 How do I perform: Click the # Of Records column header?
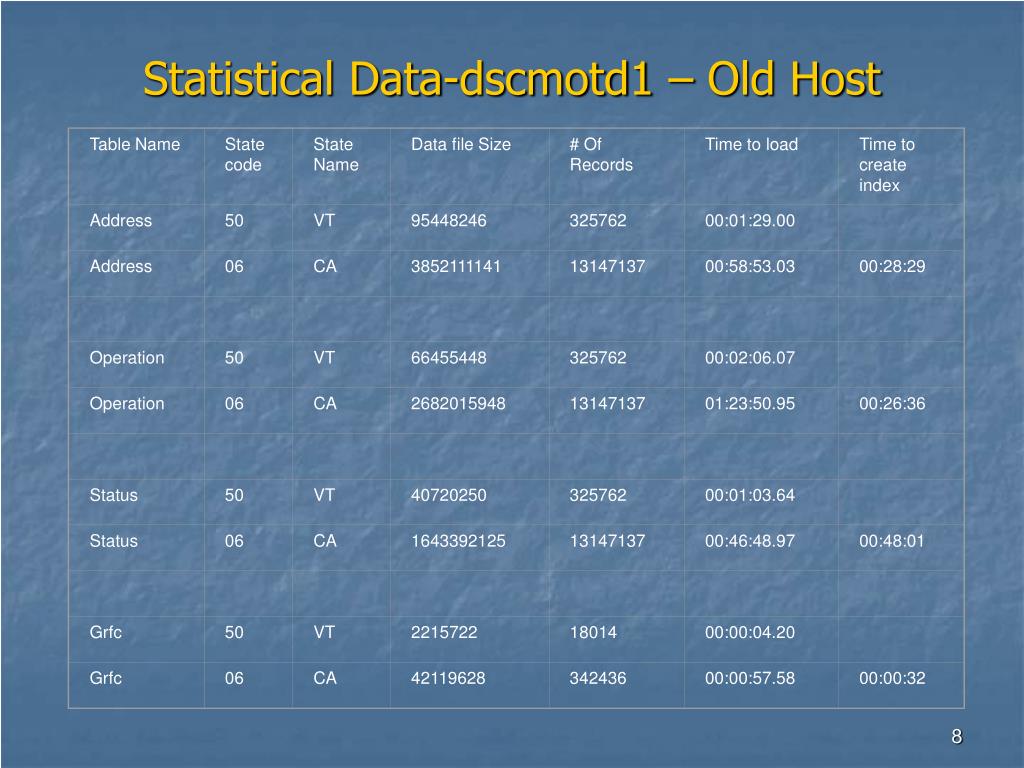pos(601,155)
